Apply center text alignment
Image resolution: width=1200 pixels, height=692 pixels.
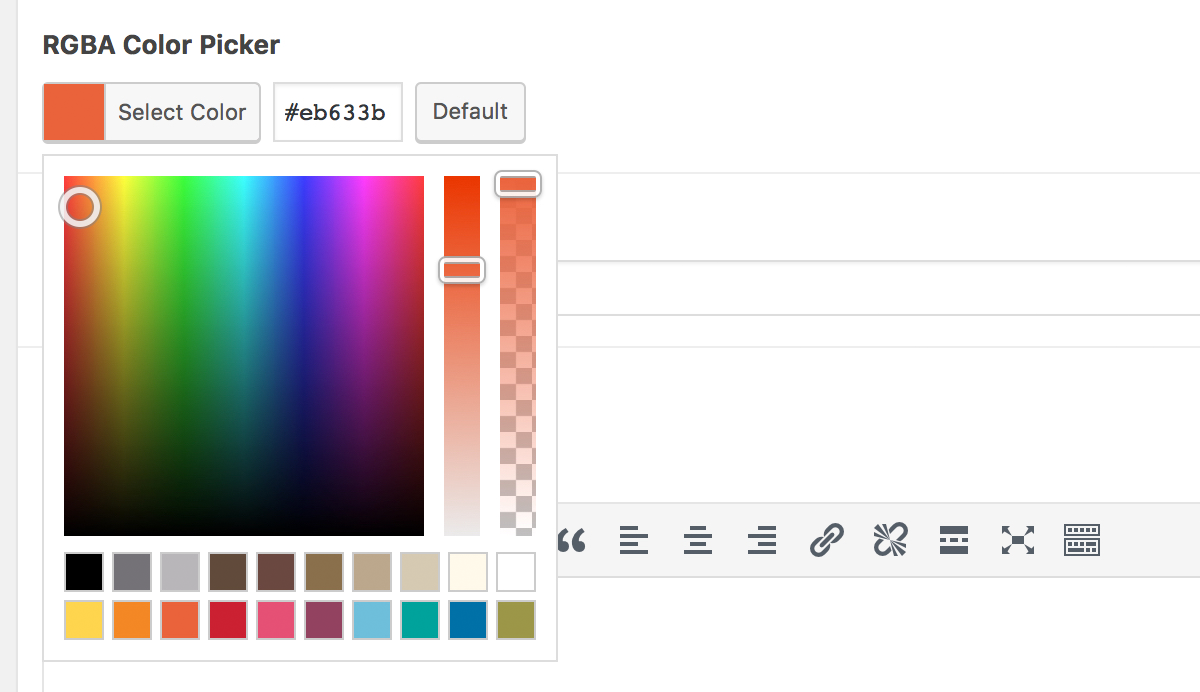[697, 541]
